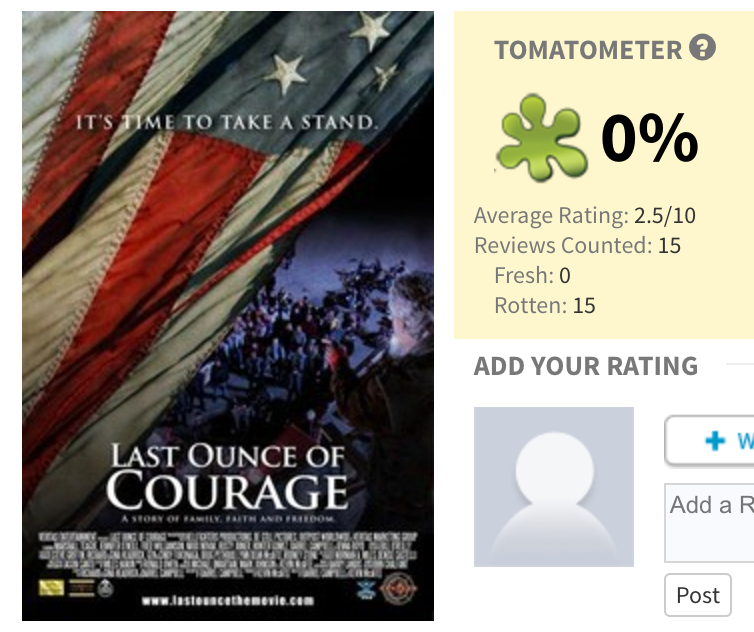754x632 pixels.
Task: Click the green rotten splat icon
Action: [x=541, y=140]
